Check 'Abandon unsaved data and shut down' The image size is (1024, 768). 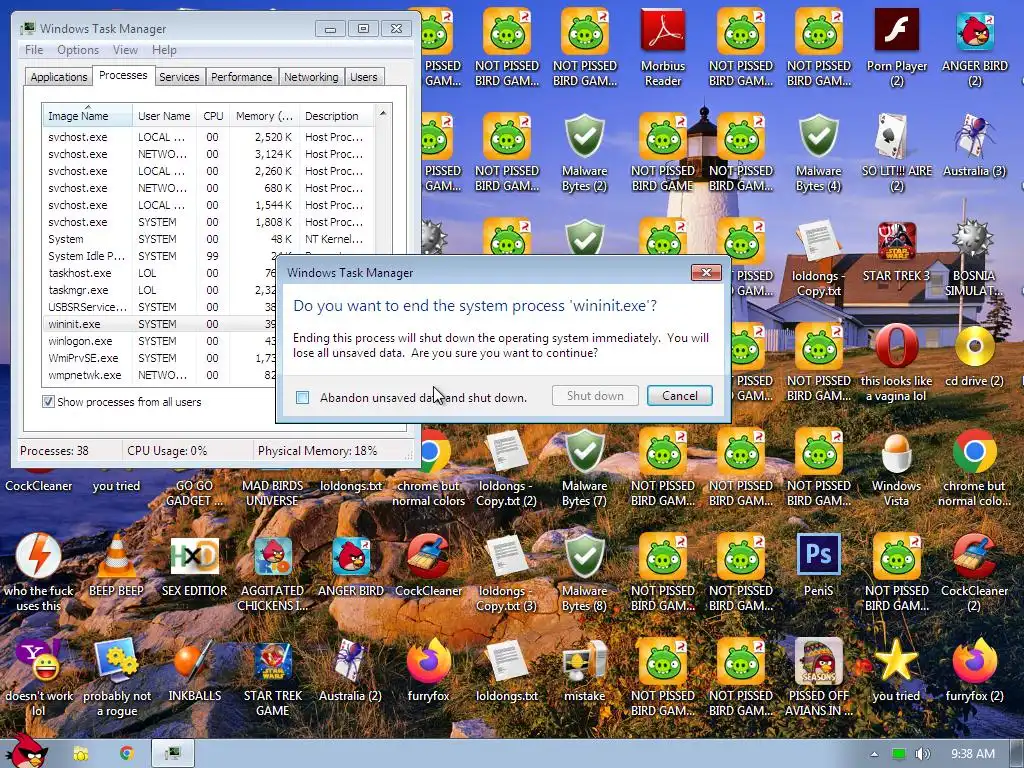coord(302,397)
